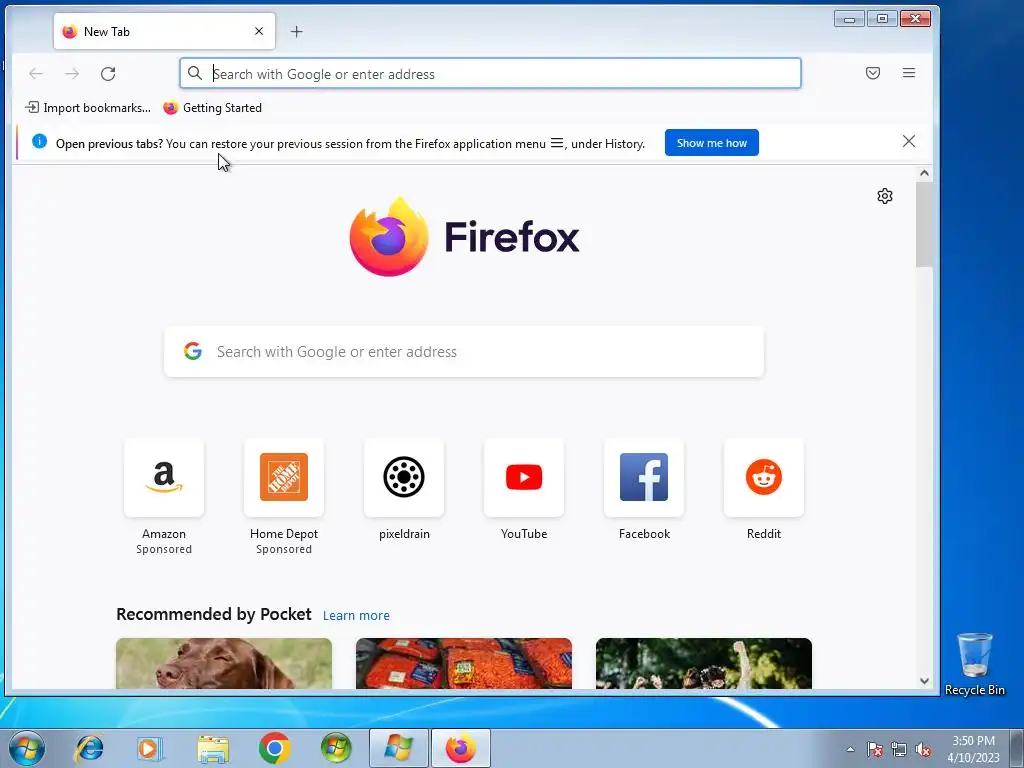1024x768 pixels.
Task: Click scrollbar up arrow on the page
Action: click(x=924, y=173)
